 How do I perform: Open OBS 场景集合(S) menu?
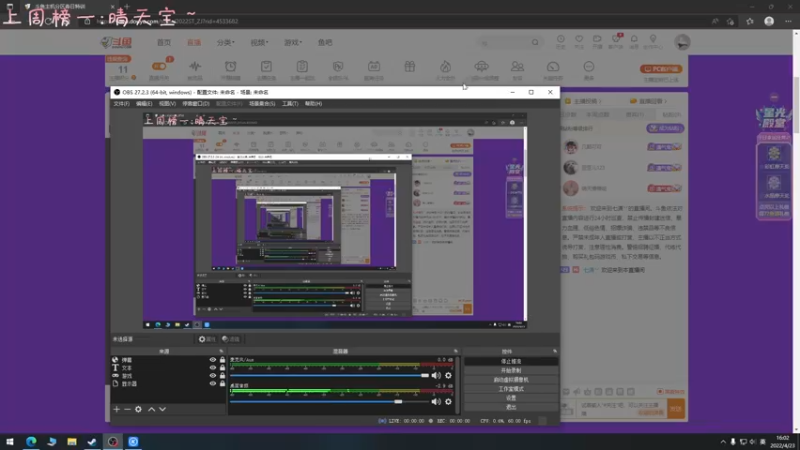[262, 104]
